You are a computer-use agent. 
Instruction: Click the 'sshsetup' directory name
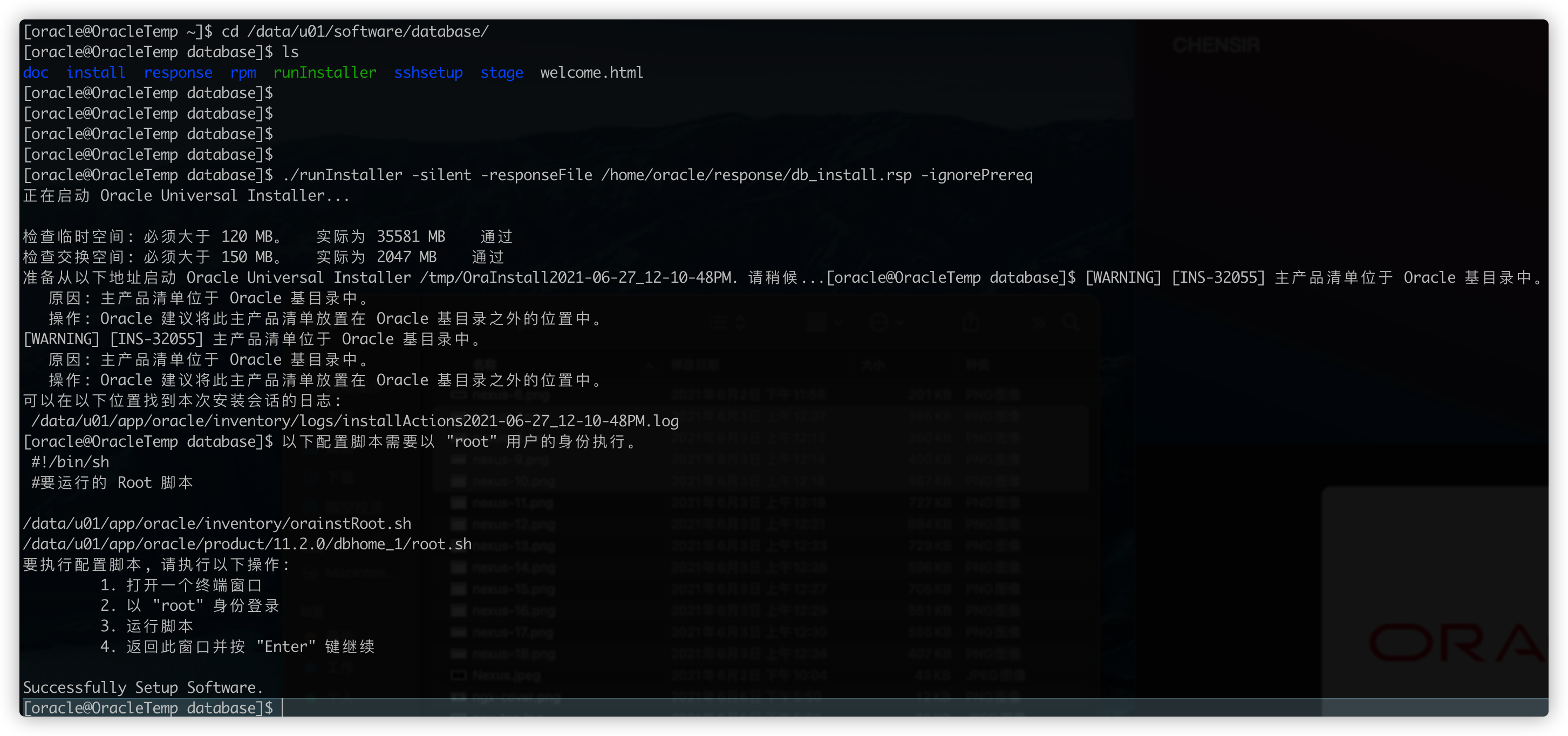(x=428, y=72)
